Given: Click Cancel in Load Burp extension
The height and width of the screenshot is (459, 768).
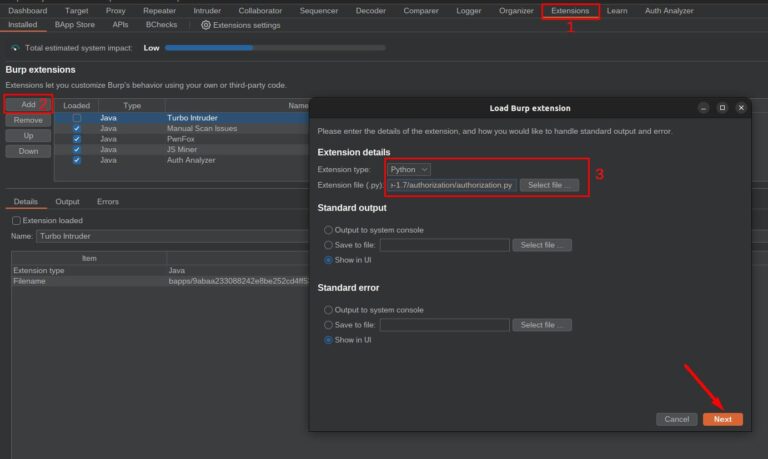Looking at the screenshot, I should (677, 419).
